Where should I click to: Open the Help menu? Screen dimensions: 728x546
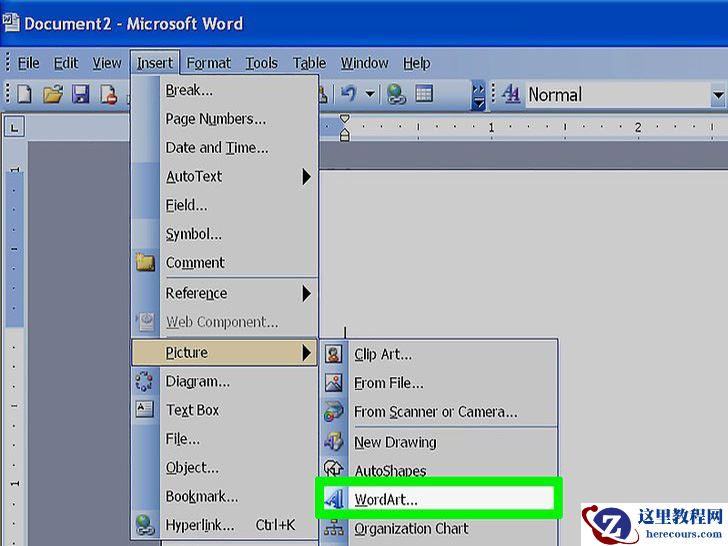(x=416, y=63)
